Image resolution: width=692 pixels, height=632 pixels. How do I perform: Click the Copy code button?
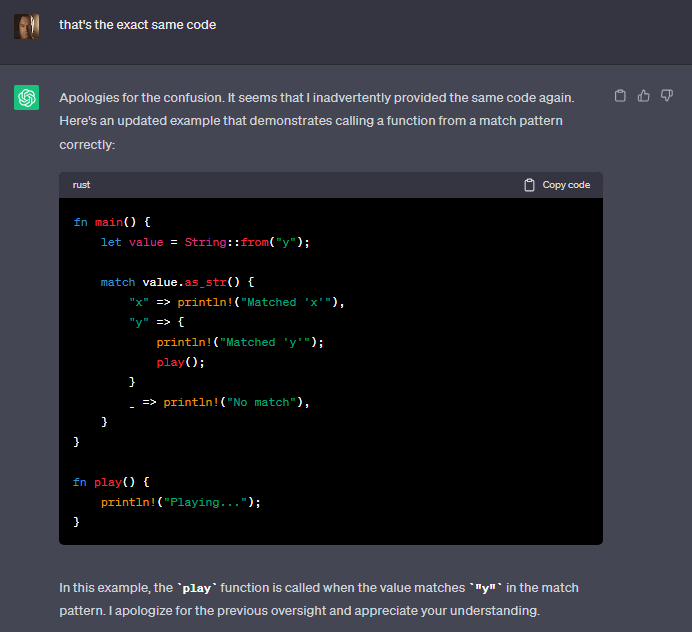tap(557, 185)
